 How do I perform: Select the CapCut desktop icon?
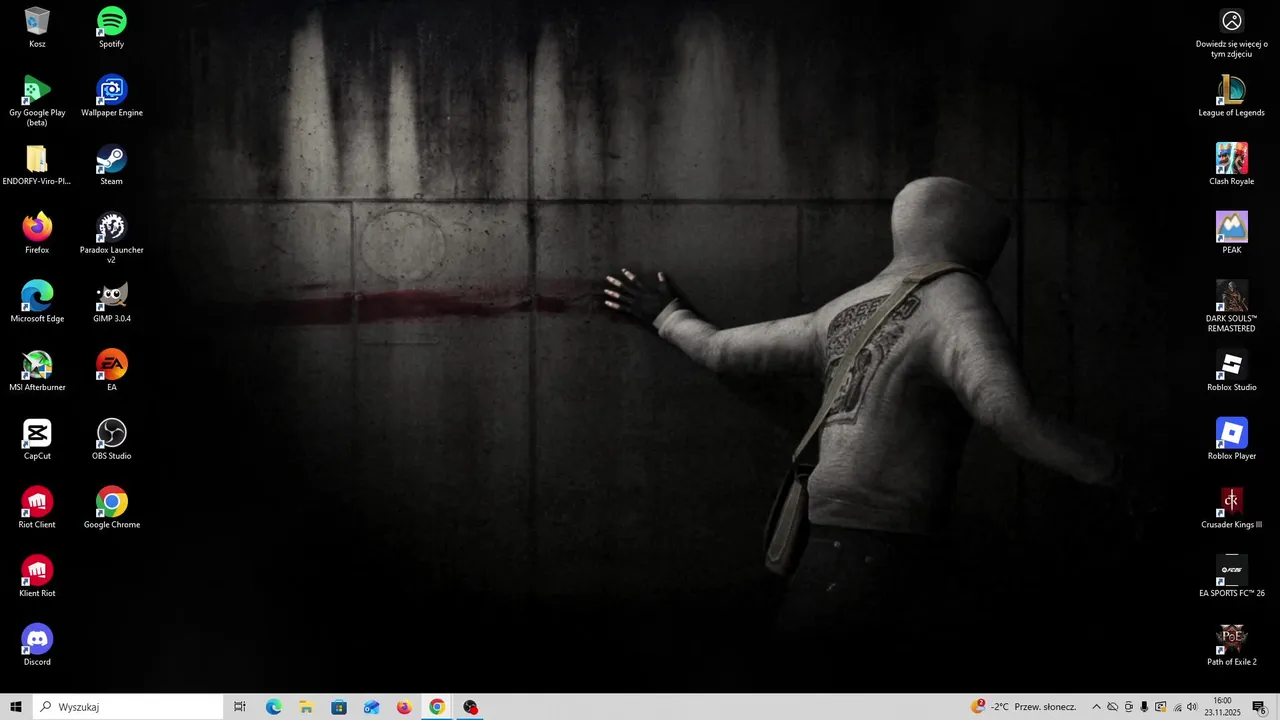pos(37,439)
